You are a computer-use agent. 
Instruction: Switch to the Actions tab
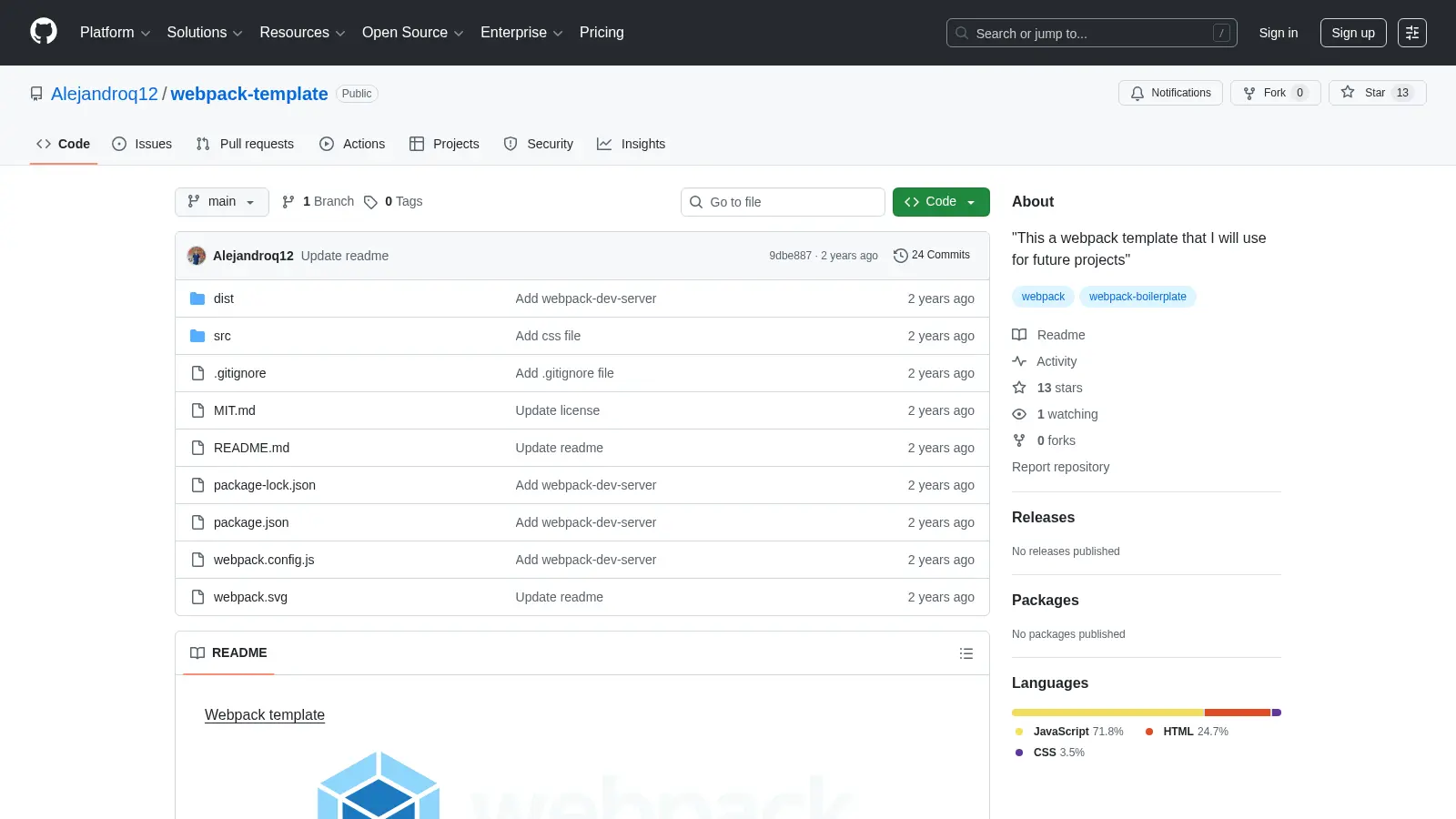pos(352,144)
